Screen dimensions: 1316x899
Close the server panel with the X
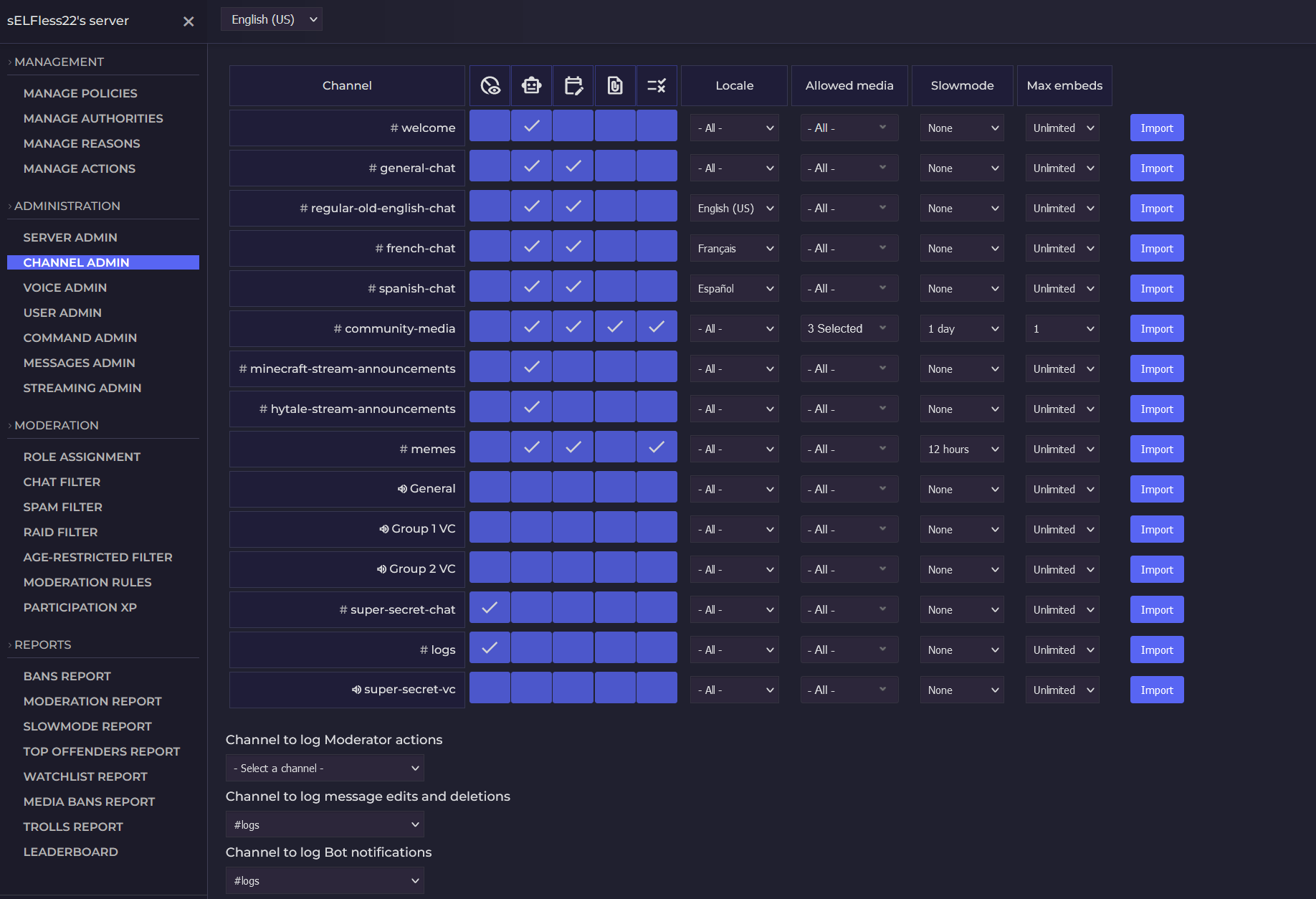pos(189,22)
